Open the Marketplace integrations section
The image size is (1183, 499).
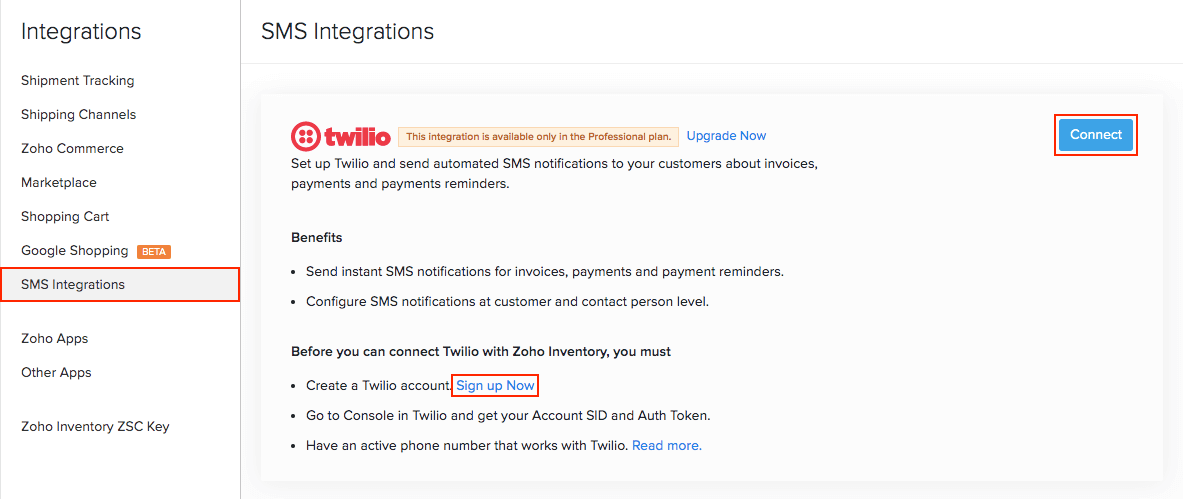tap(59, 183)
